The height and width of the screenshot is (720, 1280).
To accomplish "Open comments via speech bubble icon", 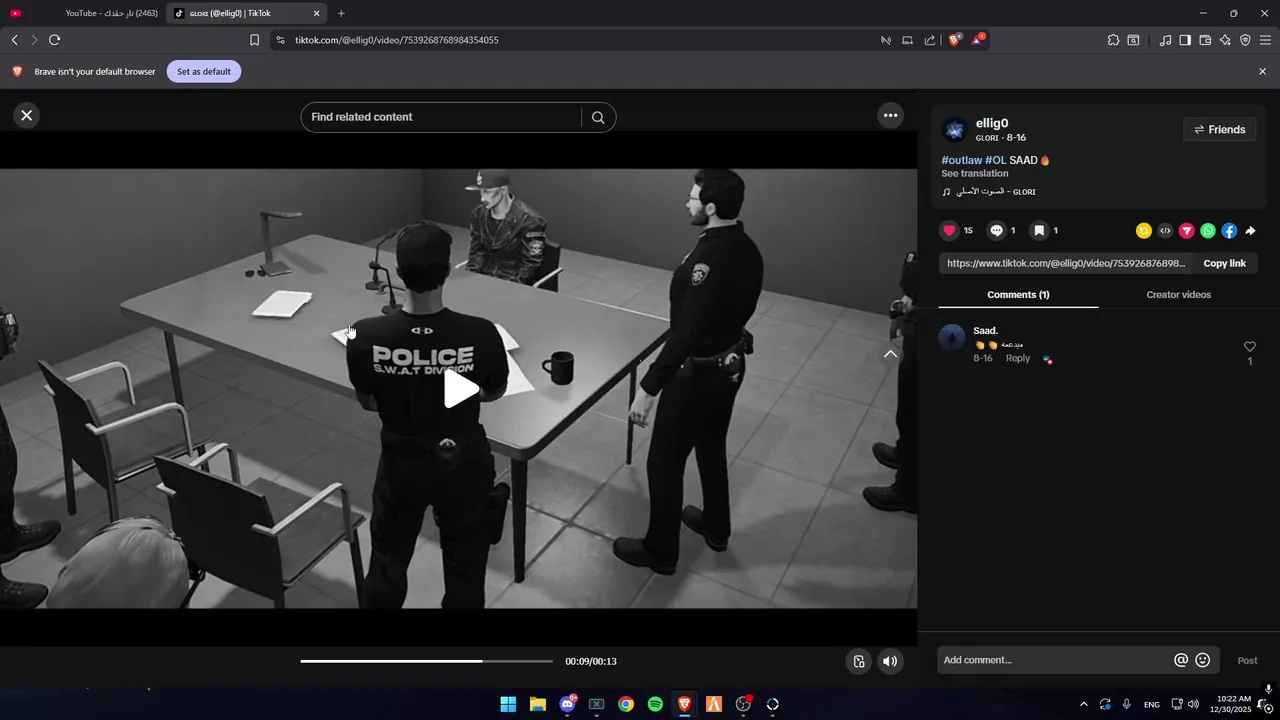I will click(x=996, y=230).
